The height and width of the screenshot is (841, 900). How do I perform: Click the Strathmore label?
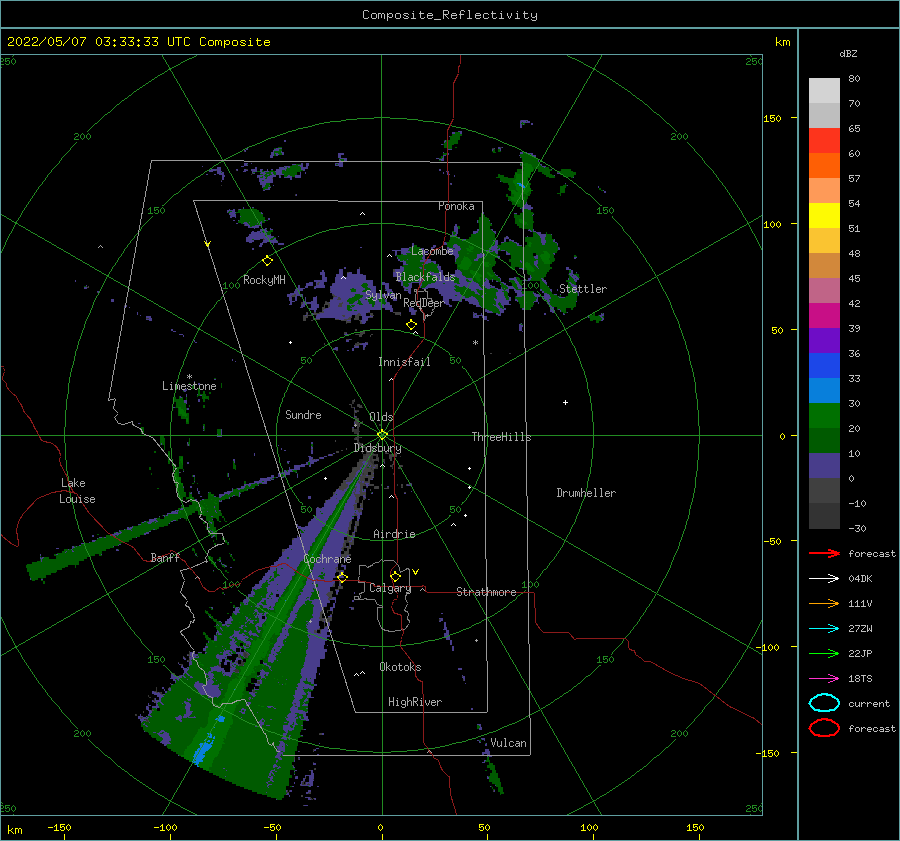(487, 592)
